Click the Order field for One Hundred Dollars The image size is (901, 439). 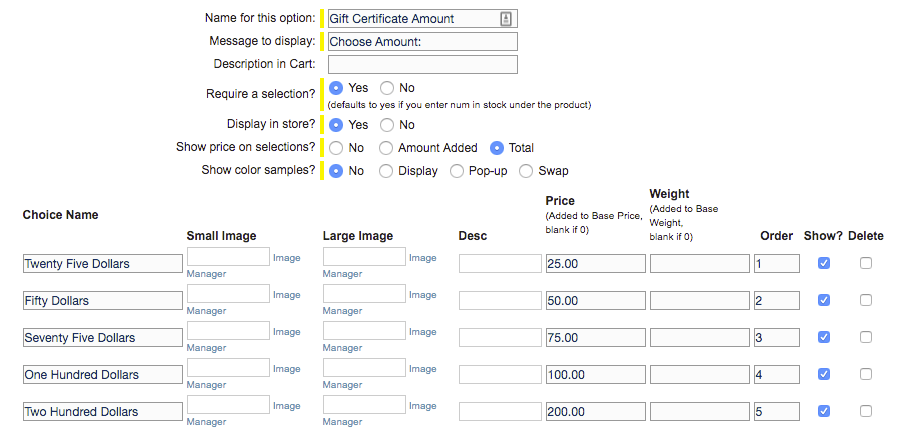tap(776, 375)
